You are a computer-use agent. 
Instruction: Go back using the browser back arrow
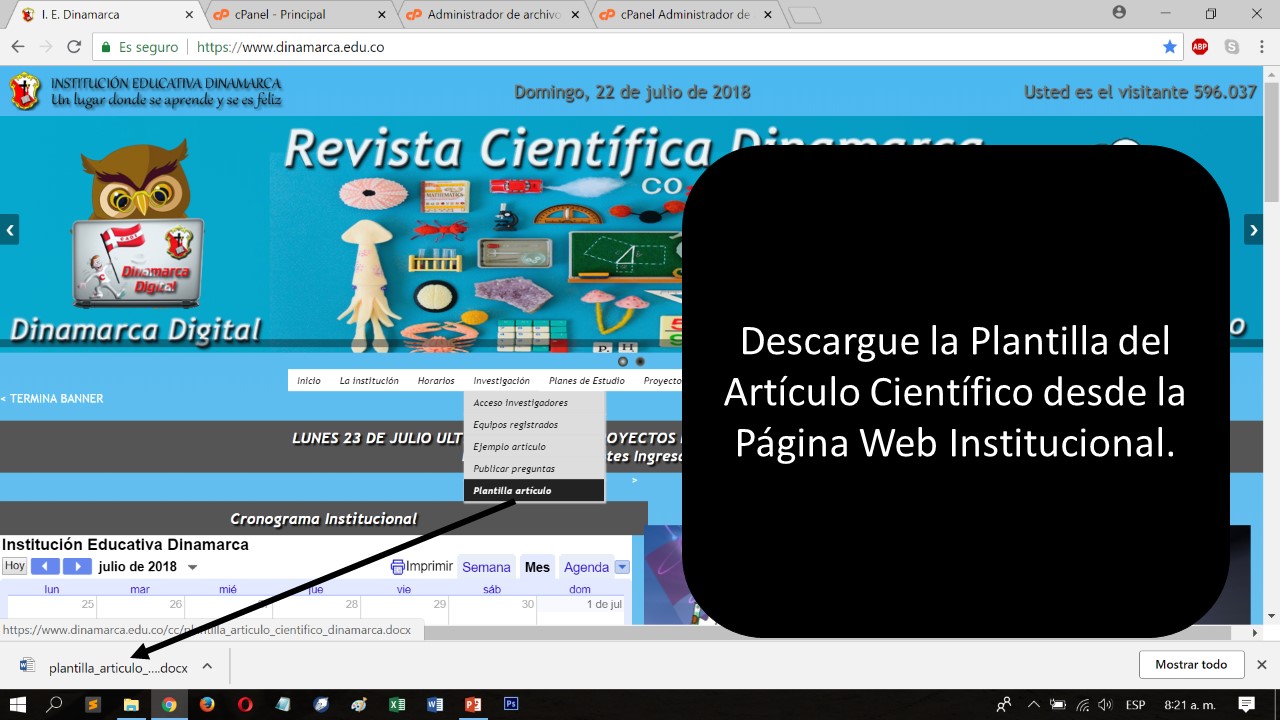17,47
